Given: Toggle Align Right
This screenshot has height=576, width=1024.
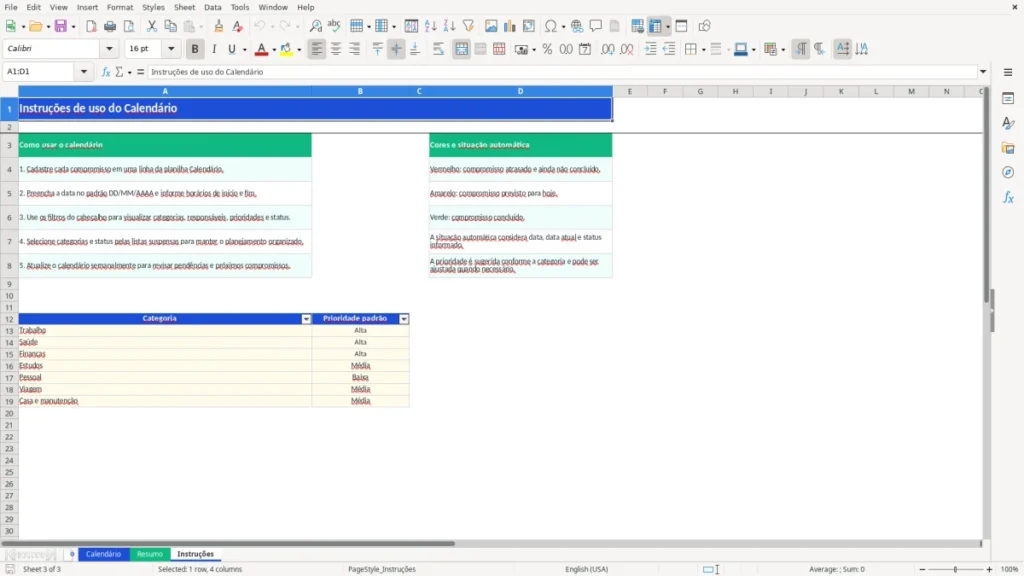Looking at the screenshot, I should (x=355, y=49).
